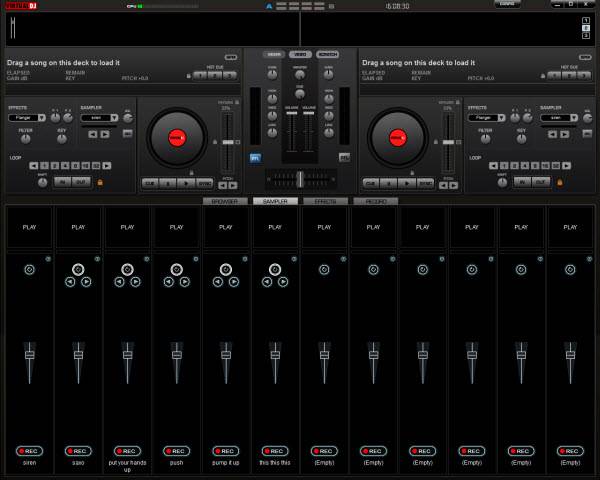Click the right arrow under the push sample
The image size is (600, 480).
pyautogui.click(x=185, y=282)
